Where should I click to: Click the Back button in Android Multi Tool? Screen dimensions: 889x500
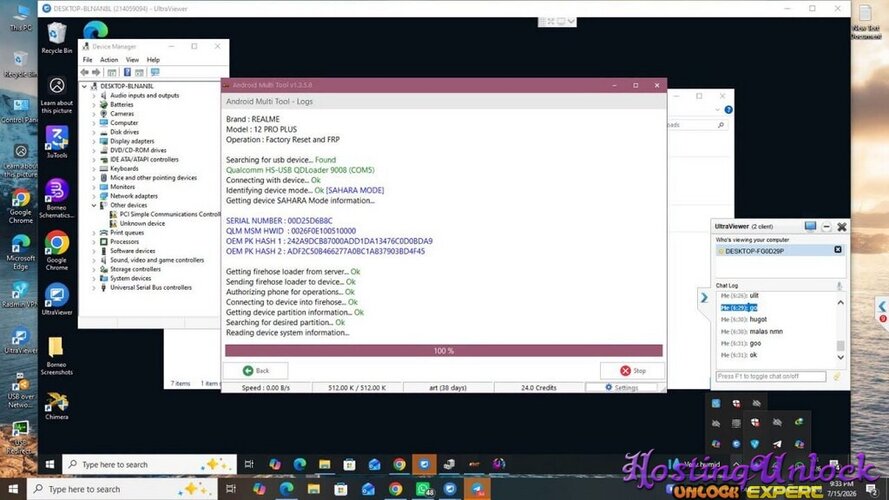(x=256, y=371)
